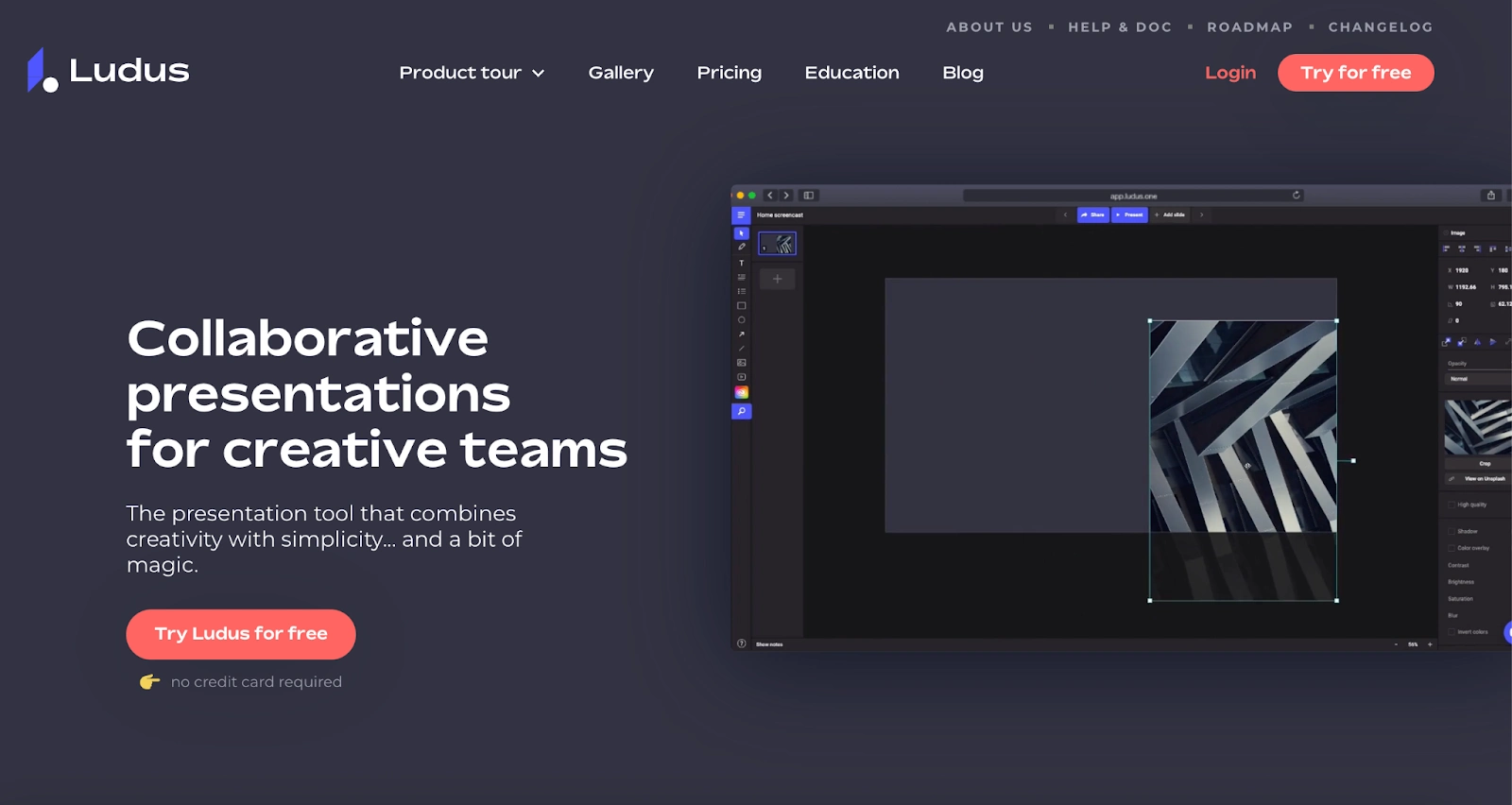This screenshot has height=805, width=1512.
Task: Go to next slide chevron in editor
Action: point(1202,215)
